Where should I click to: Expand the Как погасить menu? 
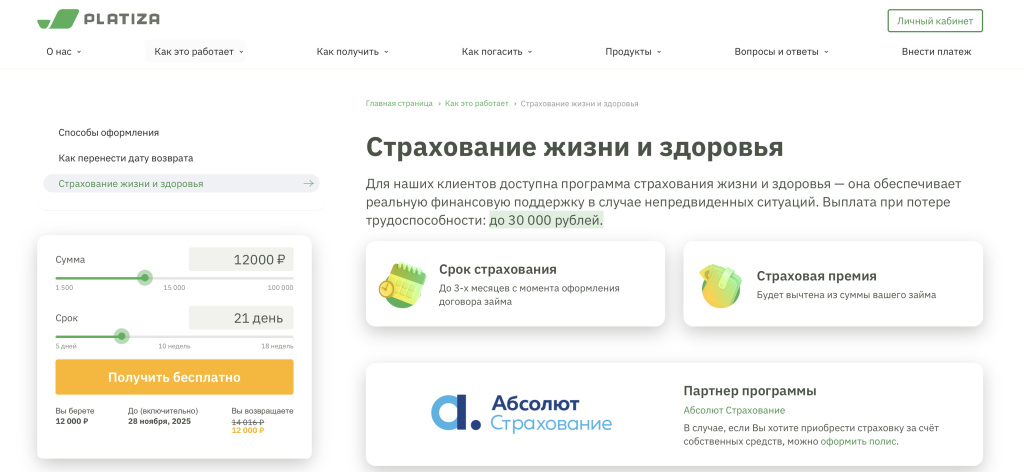[497, 52]
